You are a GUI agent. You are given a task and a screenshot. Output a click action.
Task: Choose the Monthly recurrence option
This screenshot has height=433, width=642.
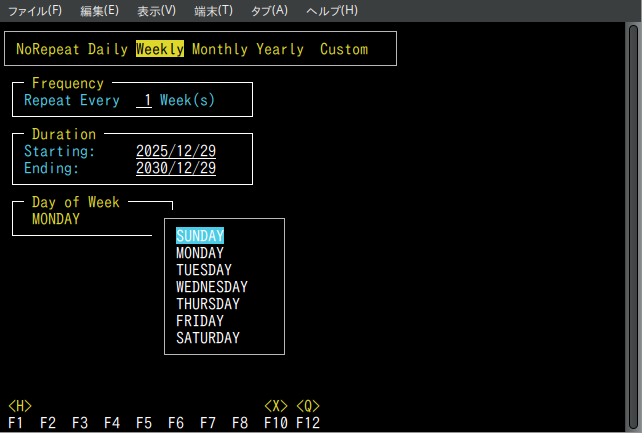(x=220, y=49)
